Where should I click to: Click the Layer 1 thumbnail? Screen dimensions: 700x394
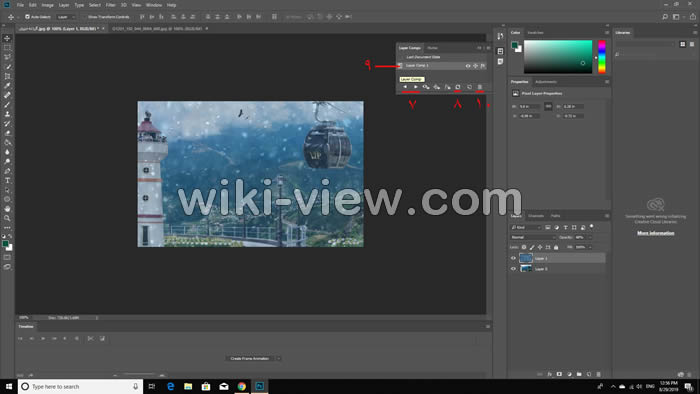click(x=526, y=258)
